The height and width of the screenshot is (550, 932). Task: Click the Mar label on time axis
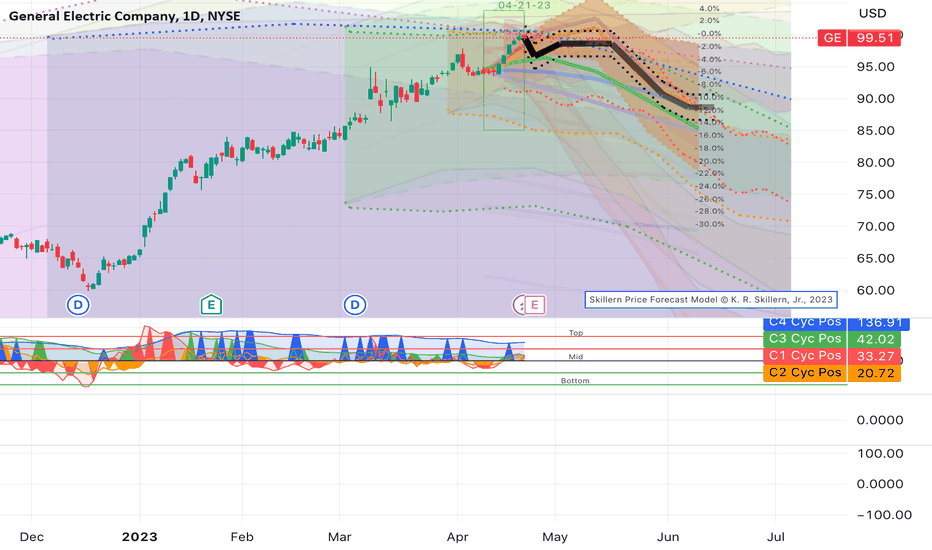tap(339, 537)
